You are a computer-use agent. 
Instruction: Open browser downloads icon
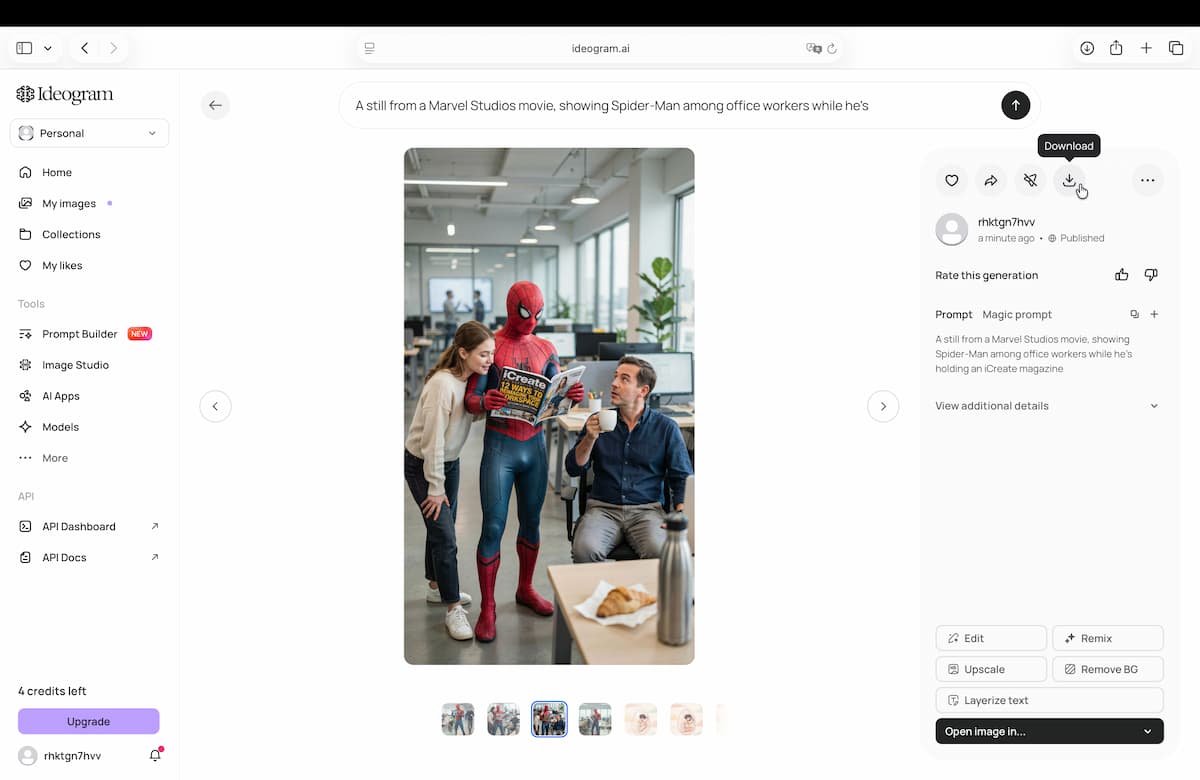click(x=1087, y=48)
